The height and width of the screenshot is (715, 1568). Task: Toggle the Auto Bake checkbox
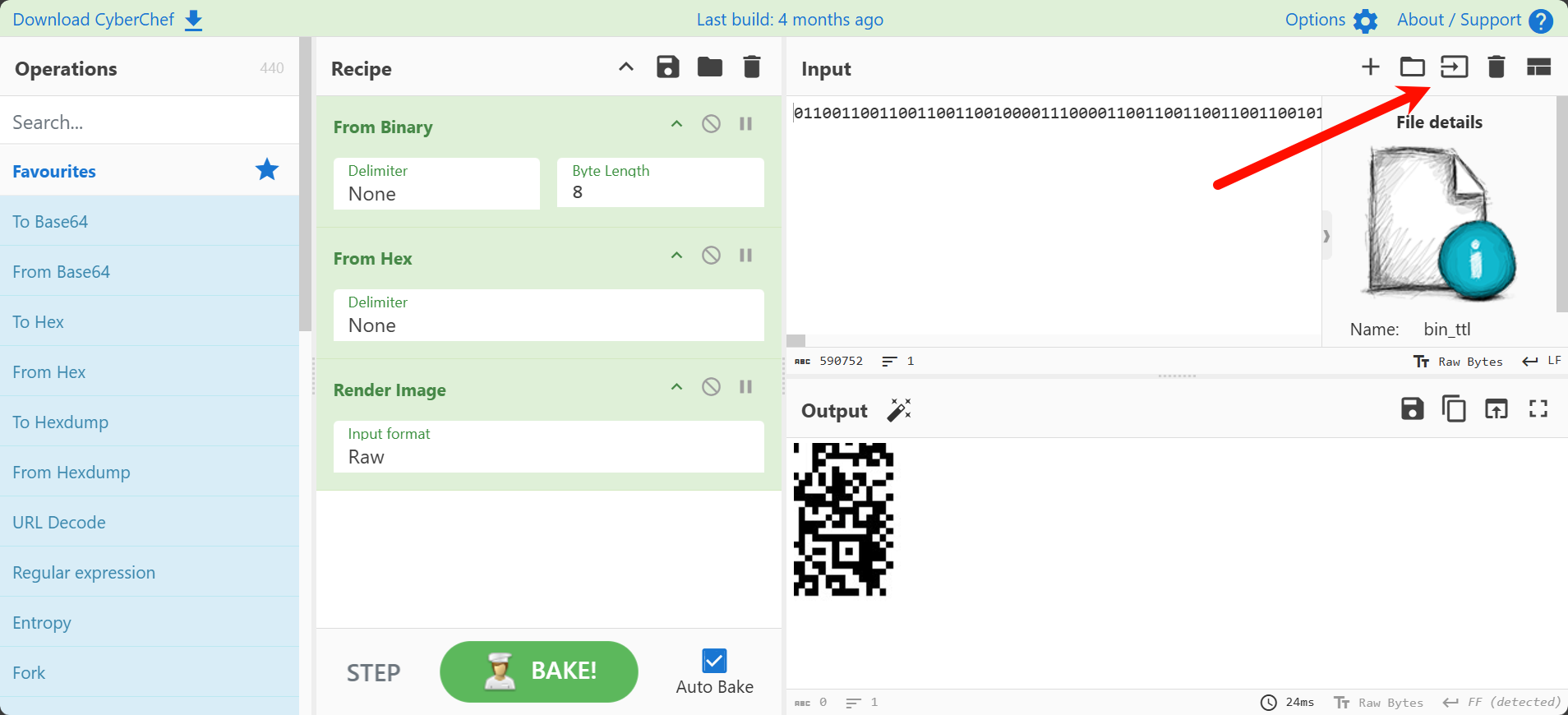[714, 661]
